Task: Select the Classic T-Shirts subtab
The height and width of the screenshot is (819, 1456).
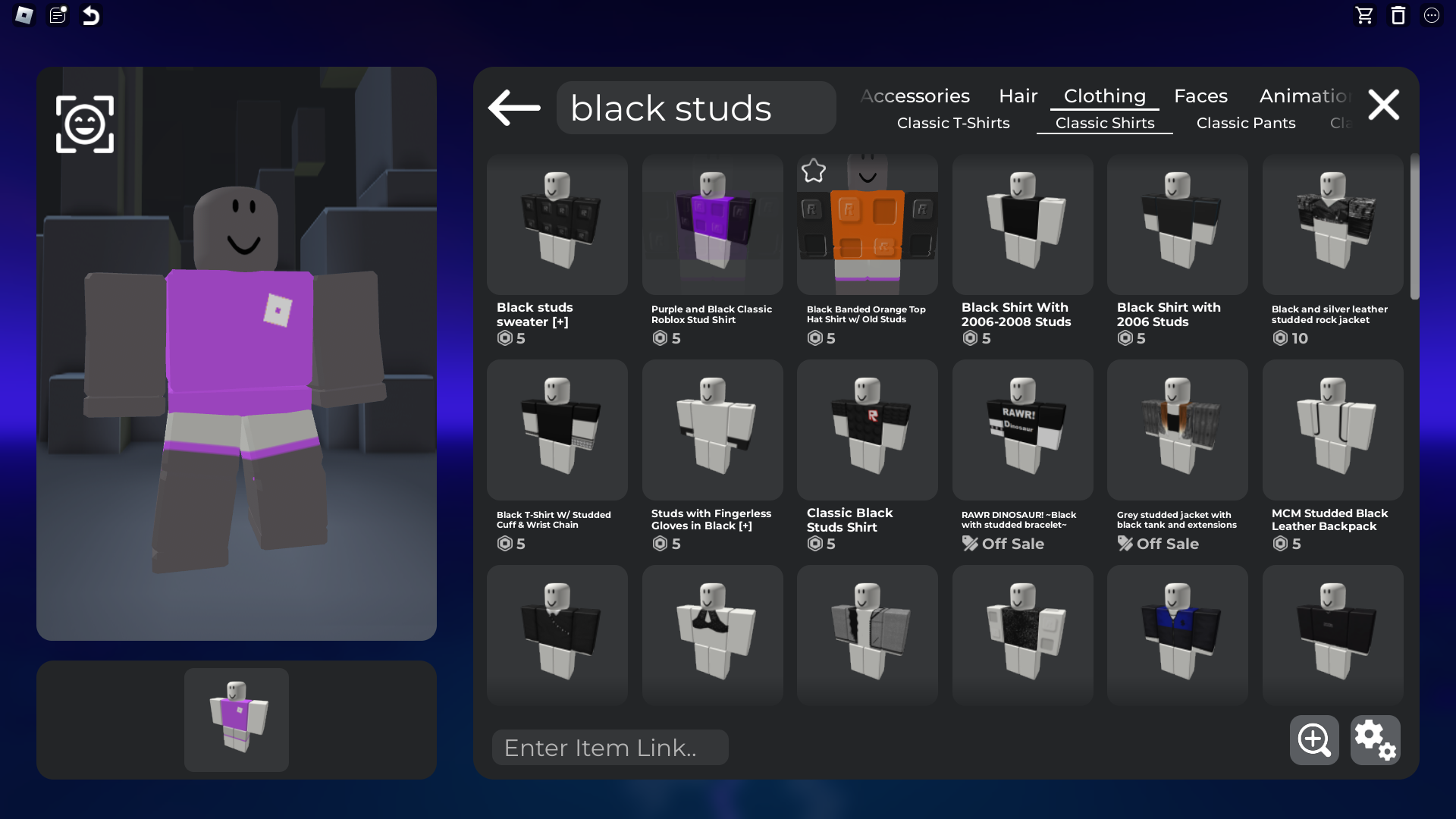Action: click(953, 123)
